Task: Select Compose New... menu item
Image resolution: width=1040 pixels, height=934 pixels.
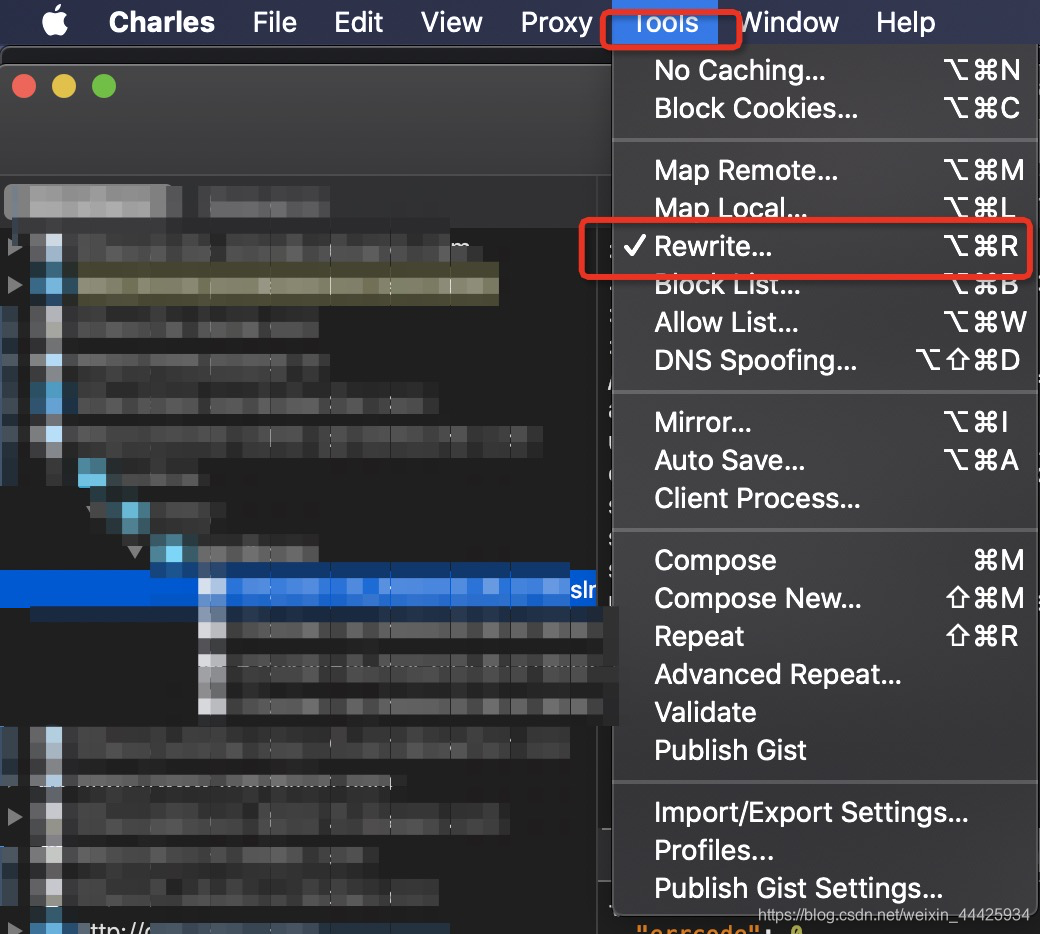Action: (x=825, y=598)
